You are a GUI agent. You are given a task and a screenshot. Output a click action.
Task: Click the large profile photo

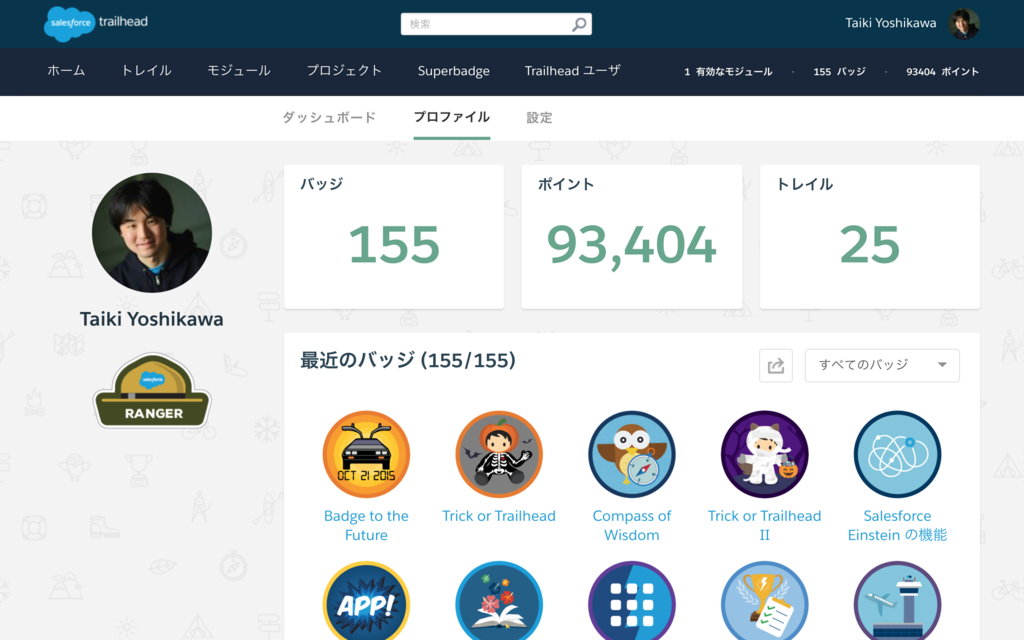[152, 232]
